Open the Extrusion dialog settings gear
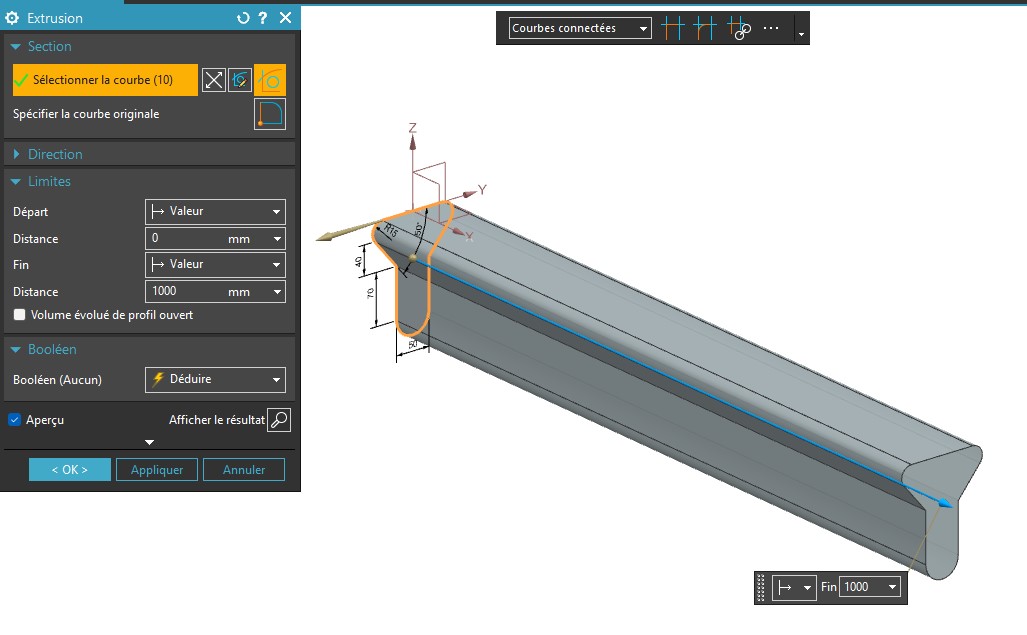Screen dimensions: 1027x635 (x=12, y=18)
